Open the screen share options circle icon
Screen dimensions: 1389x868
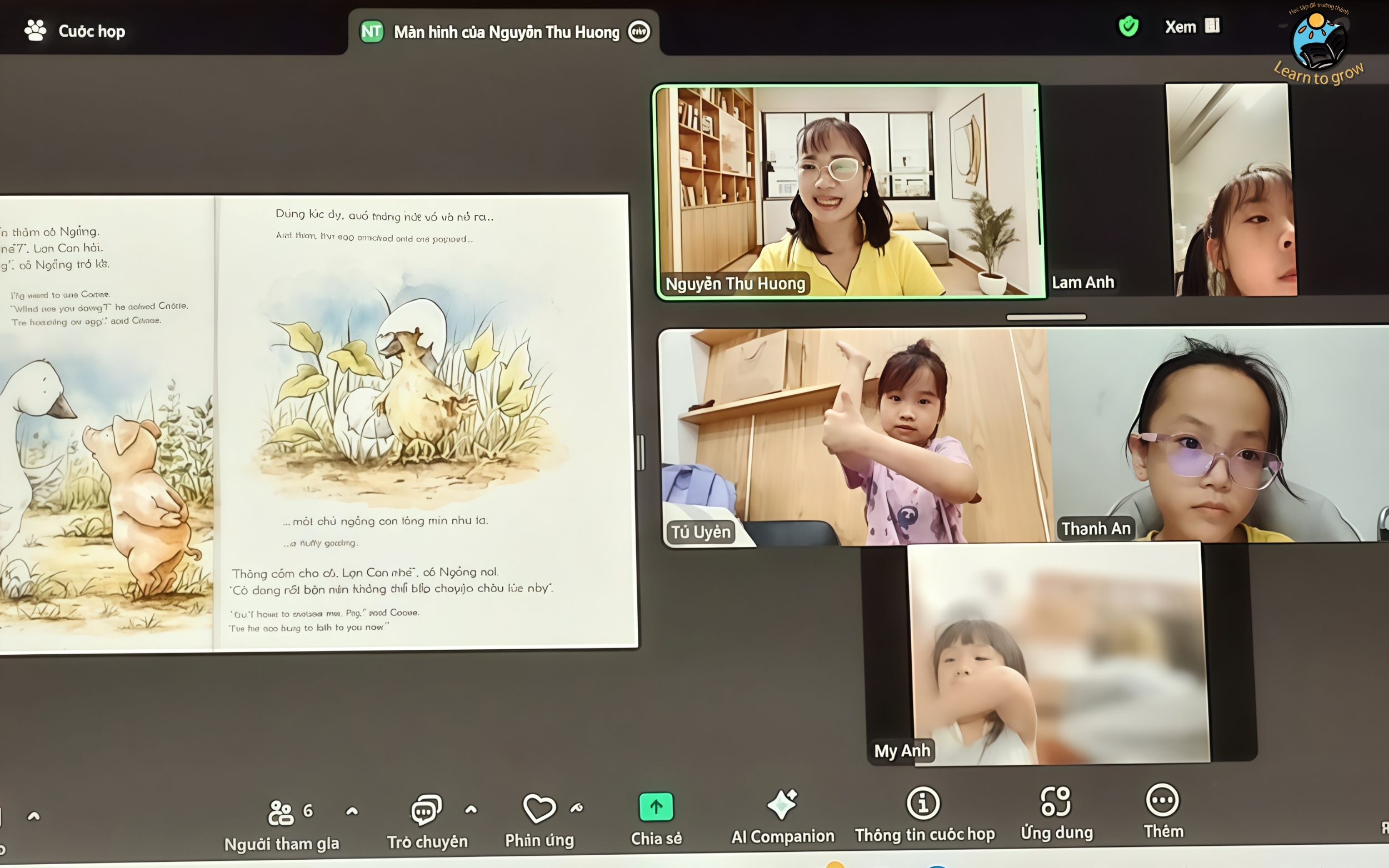[x=638, y=32]
